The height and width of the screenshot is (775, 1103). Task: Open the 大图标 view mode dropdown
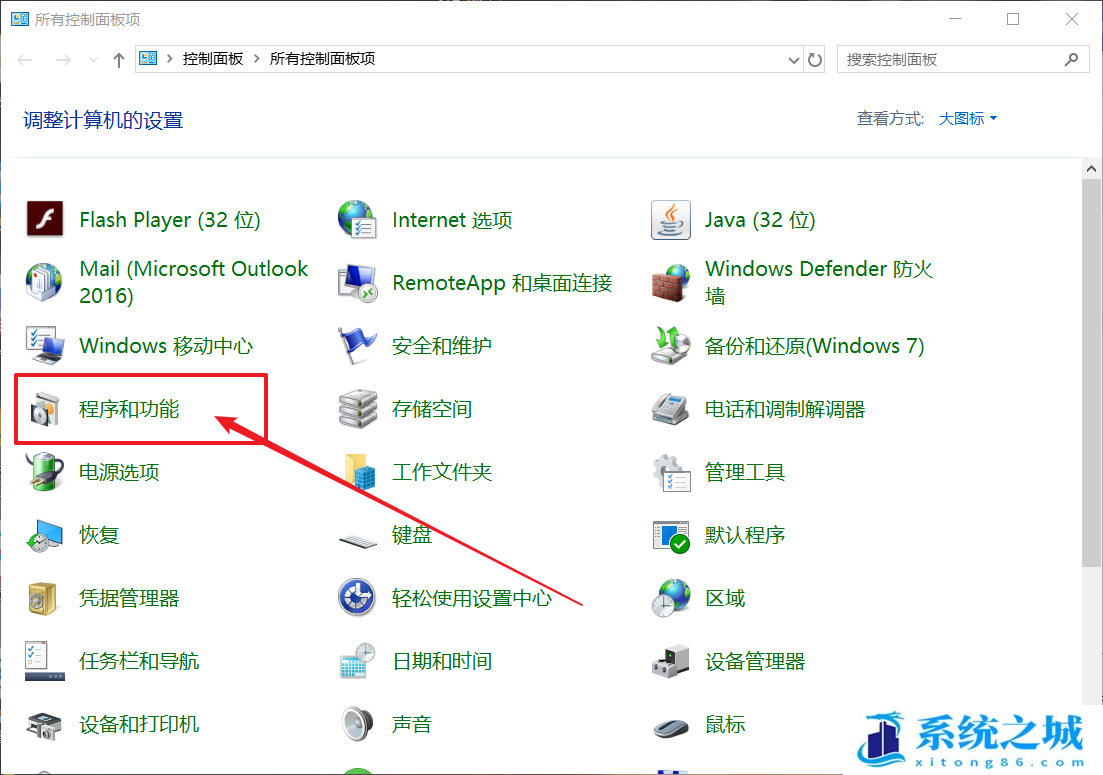tap(968, 118)
